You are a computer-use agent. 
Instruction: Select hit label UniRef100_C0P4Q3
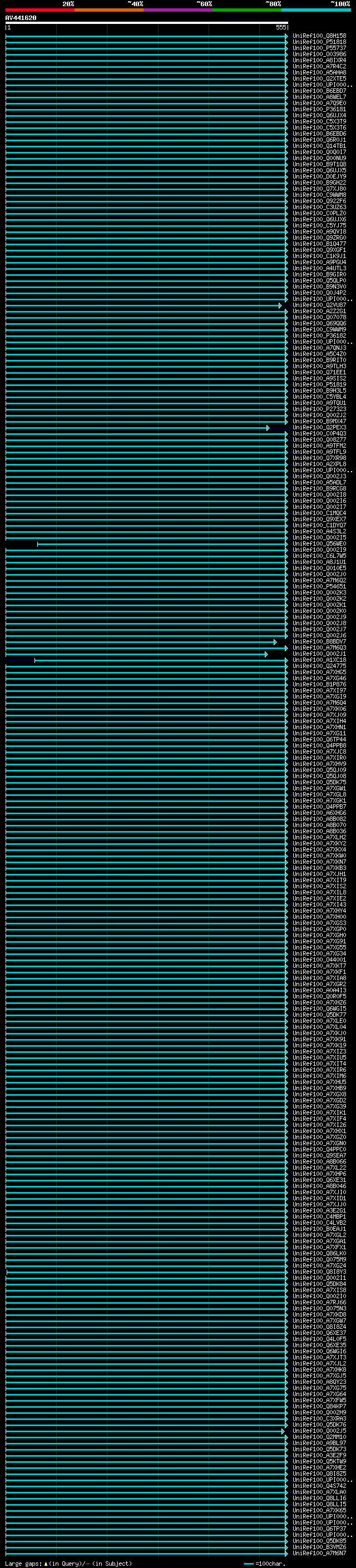pyautogui.click(x=319, y=433)
